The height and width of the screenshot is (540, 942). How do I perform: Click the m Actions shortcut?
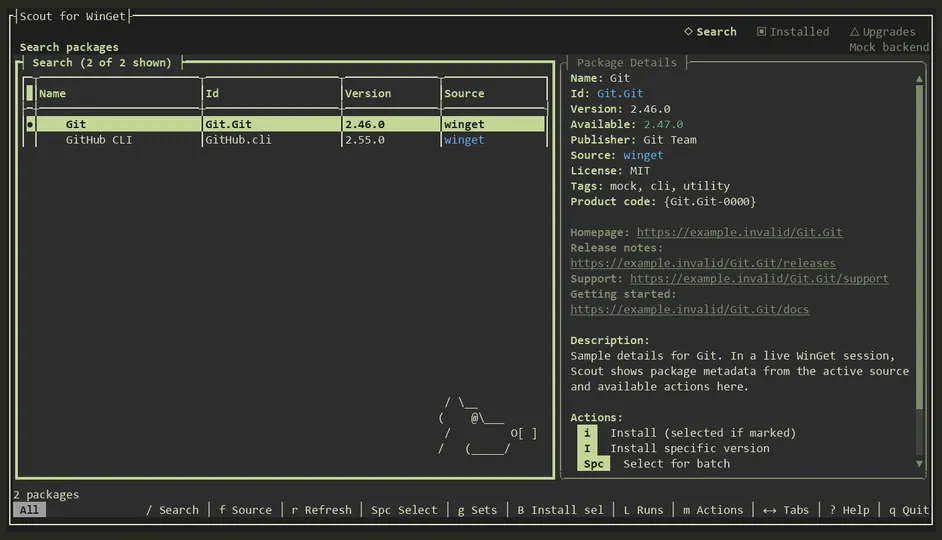tap(713, 510)
